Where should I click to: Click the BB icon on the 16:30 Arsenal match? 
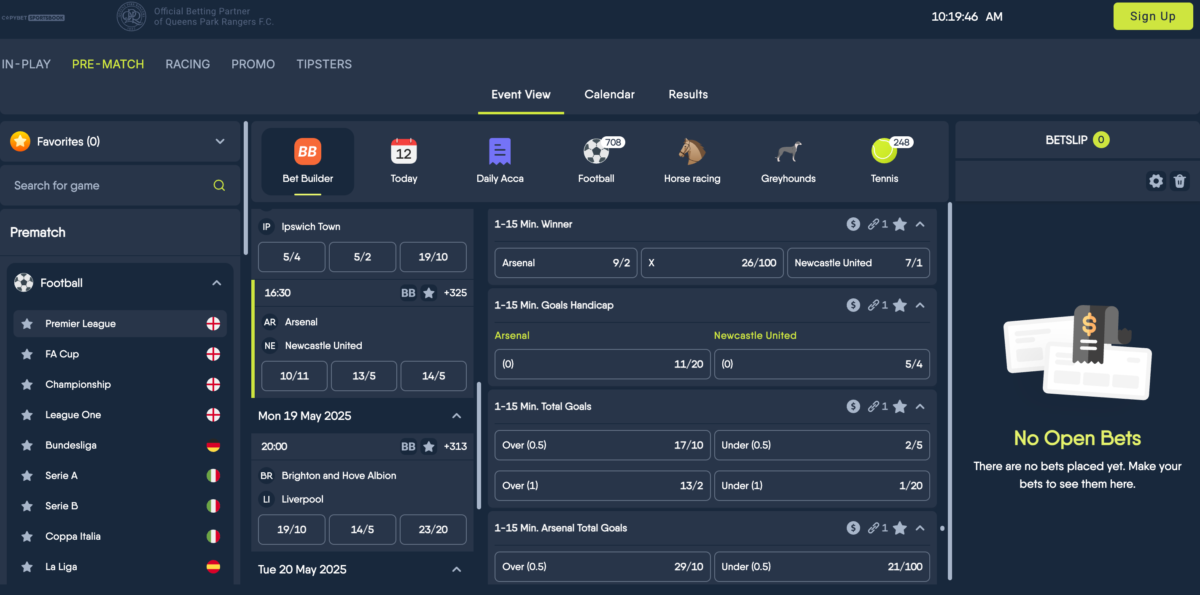[408, 293]
